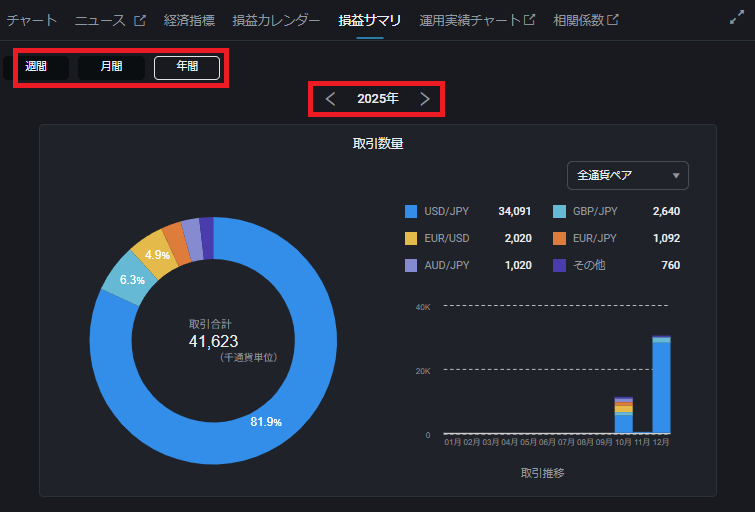Viewport: 755px width, 512px height.
Task: Click the その他 purple legend square
Action: pos(559,265)
